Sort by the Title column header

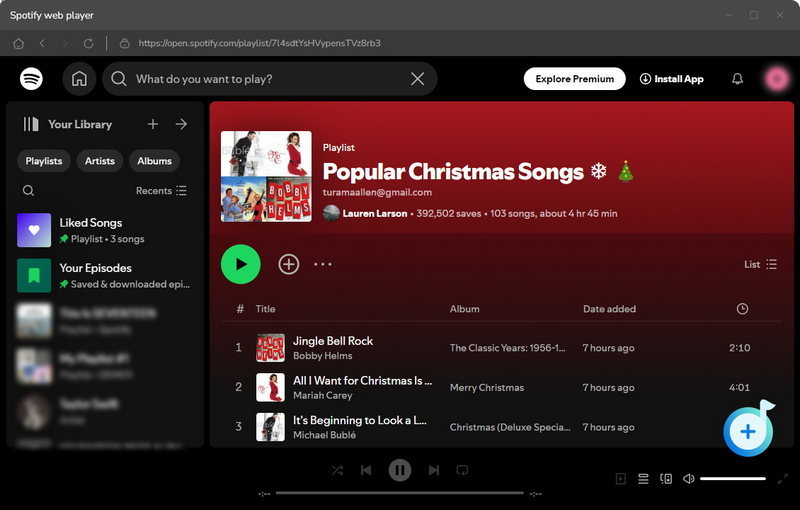coord(265,309)
